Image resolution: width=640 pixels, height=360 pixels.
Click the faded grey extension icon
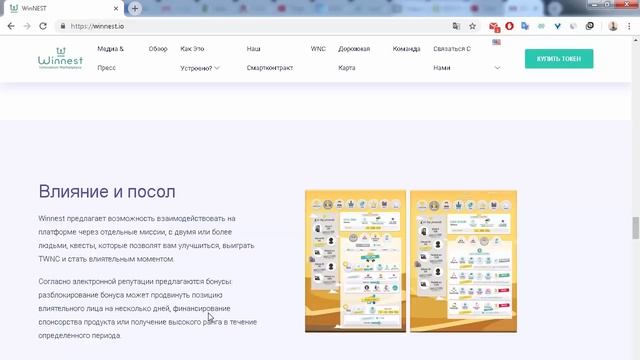(x=573, y=26)
